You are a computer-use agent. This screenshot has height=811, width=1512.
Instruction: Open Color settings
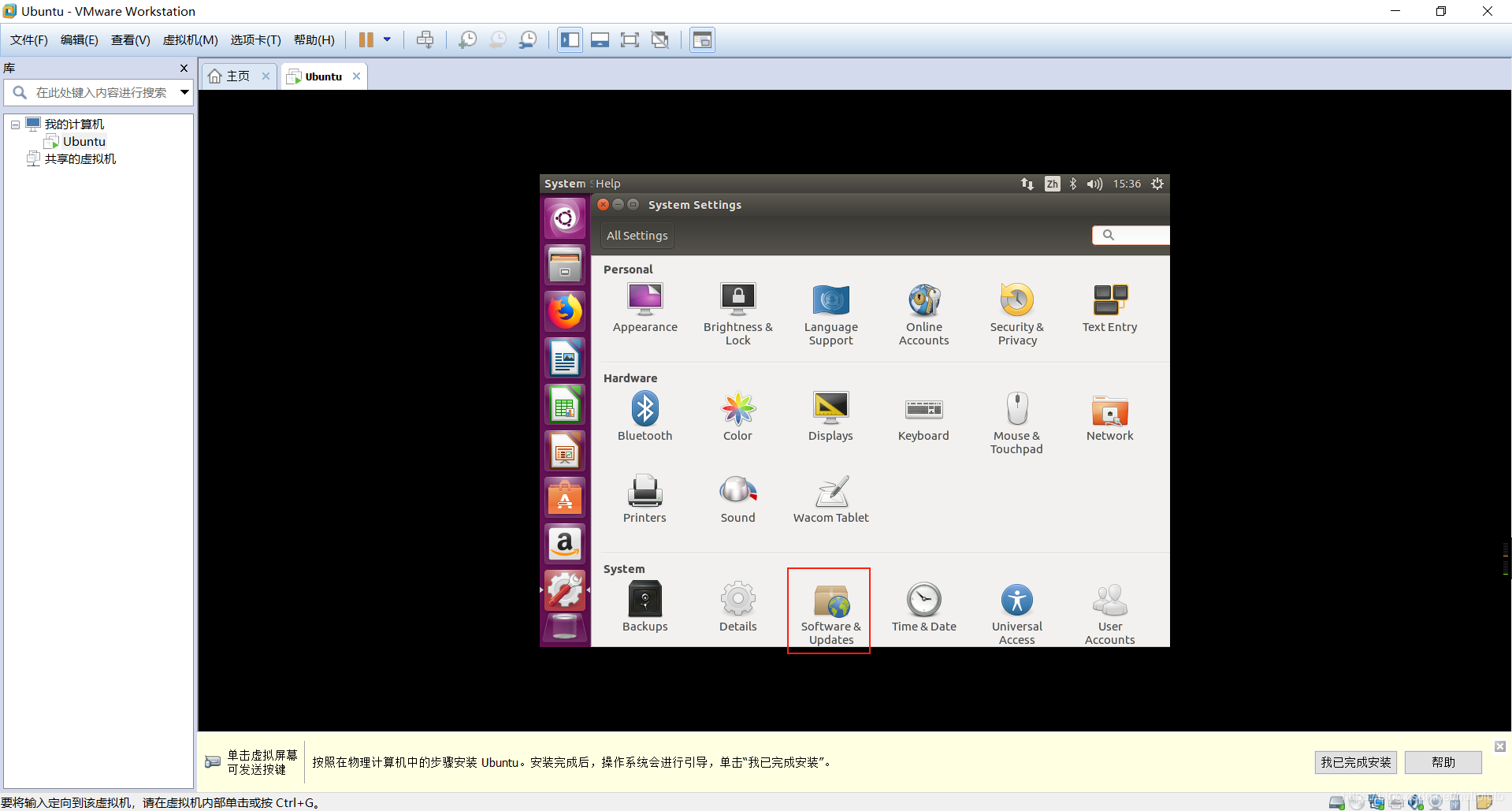tap(737, 417)
